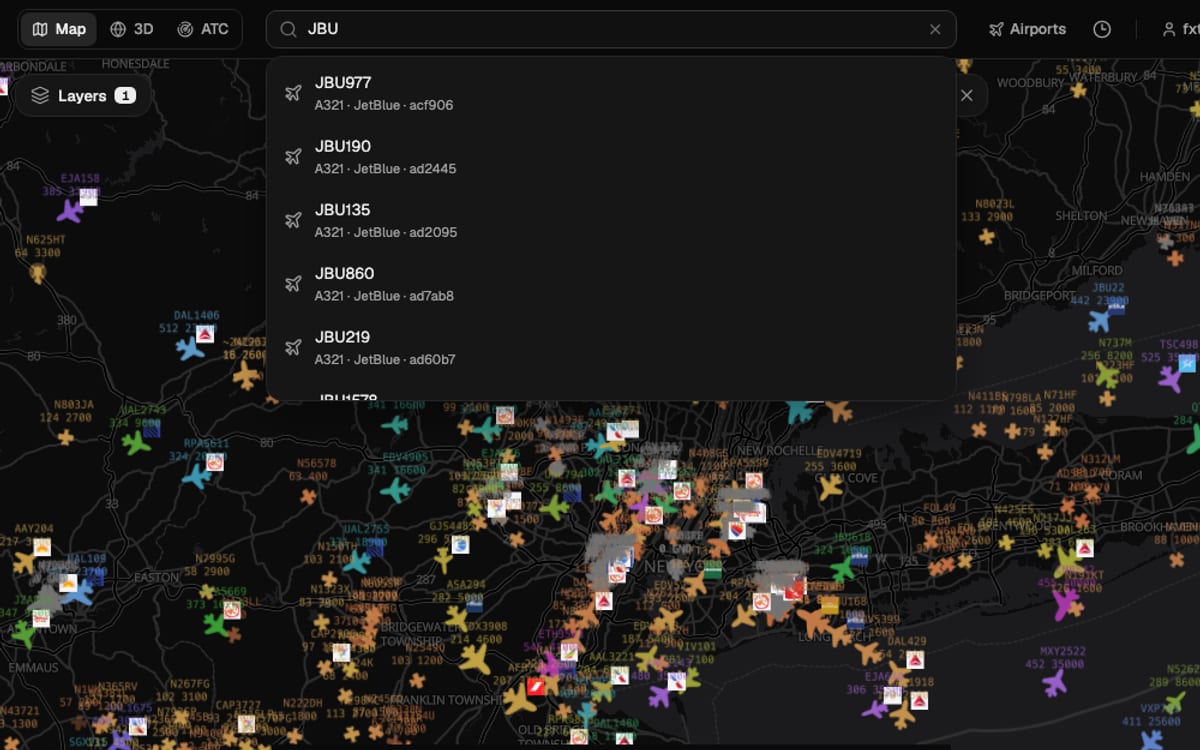Dismiss the panel using the X beside the results
This screenshot has height=750, width=1200.
(967, 96)
